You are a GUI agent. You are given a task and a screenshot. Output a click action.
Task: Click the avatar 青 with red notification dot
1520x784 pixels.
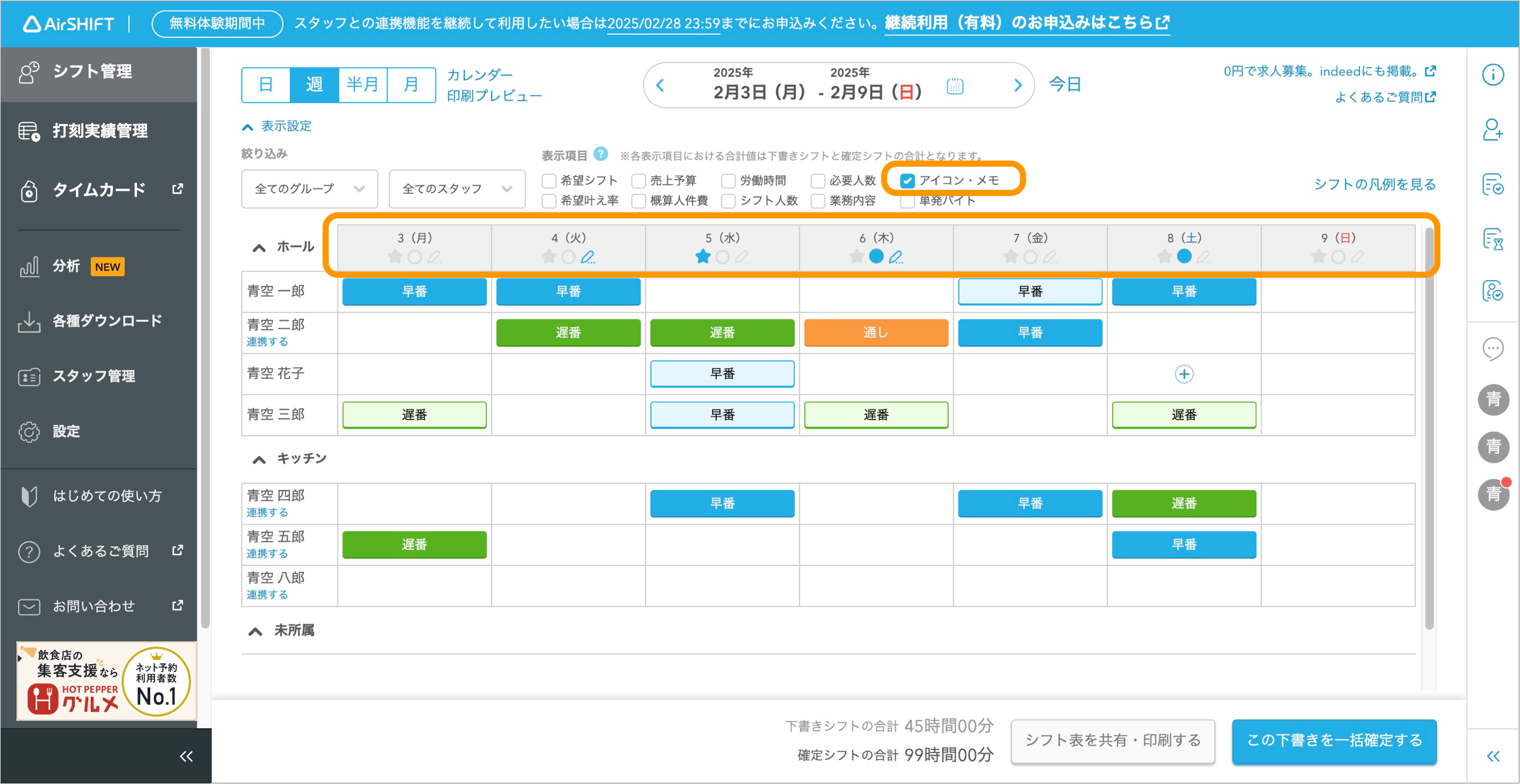tap(1493, 494)
